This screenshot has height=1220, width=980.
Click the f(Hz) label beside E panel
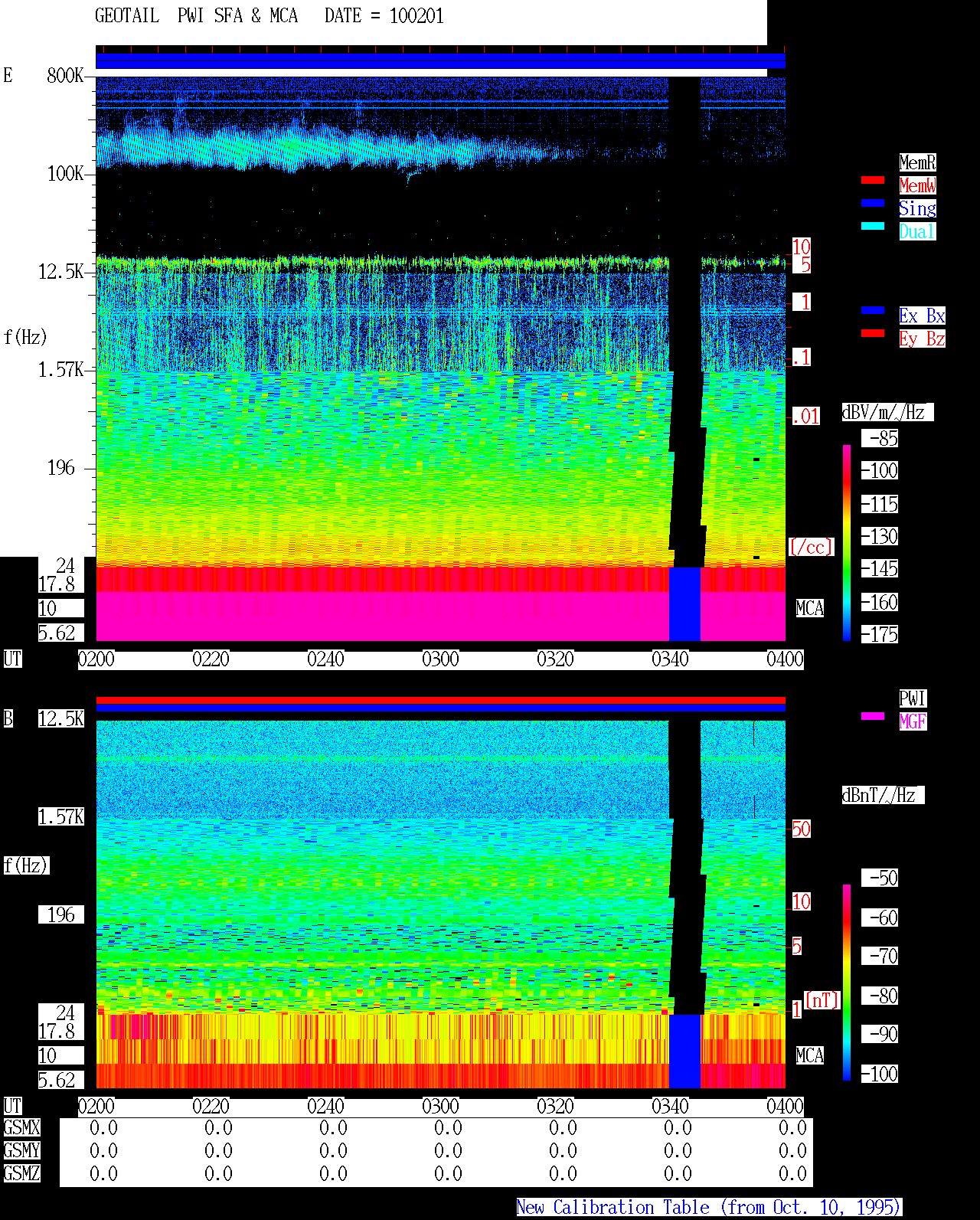click(25, 337)
